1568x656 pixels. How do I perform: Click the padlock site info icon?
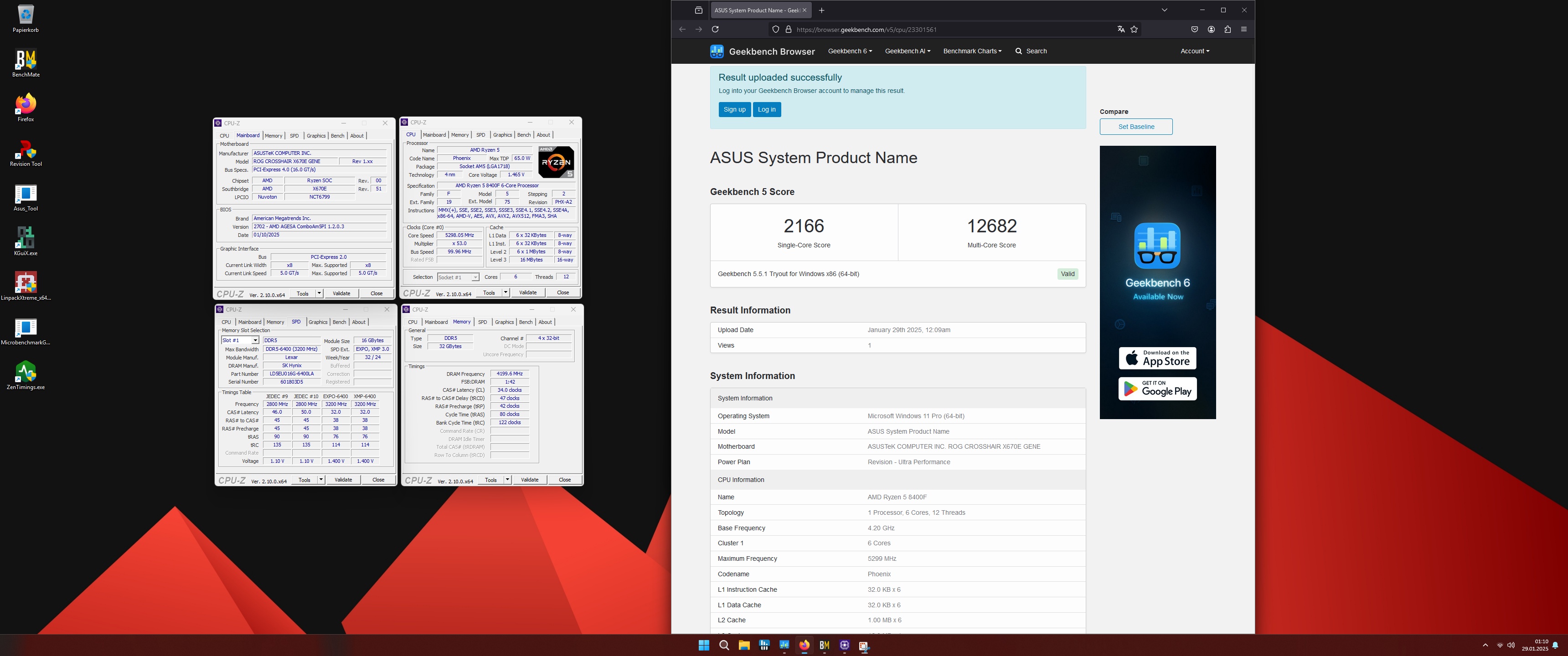(x=788, y=29)
